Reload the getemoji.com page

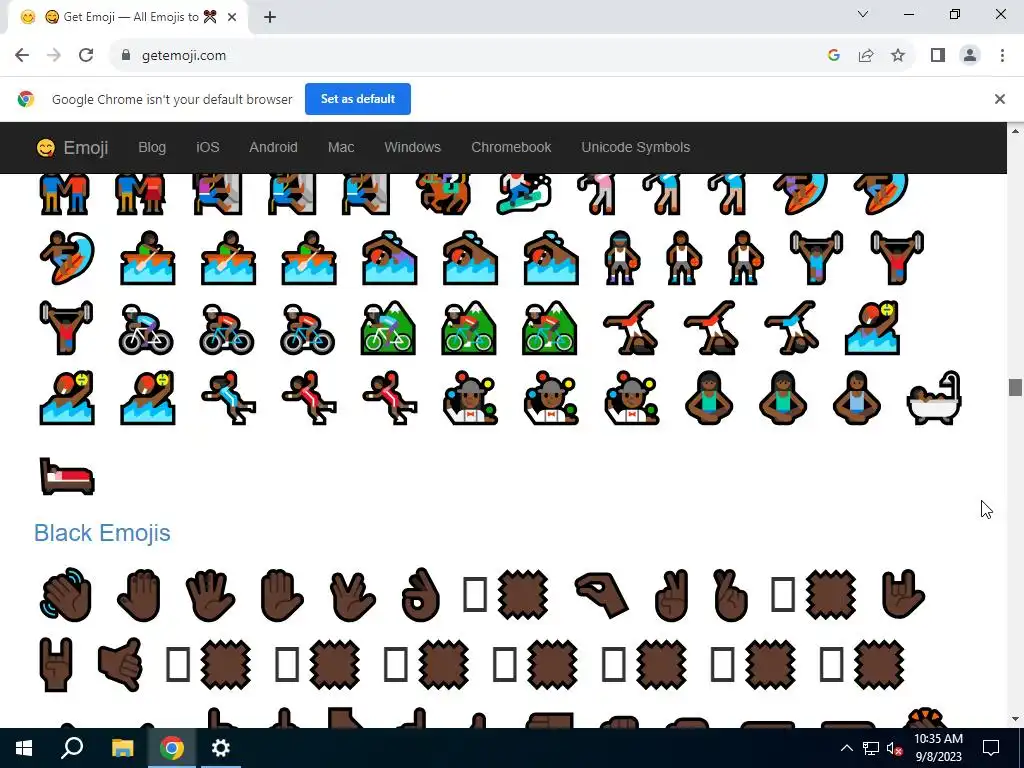click(86, 56)
